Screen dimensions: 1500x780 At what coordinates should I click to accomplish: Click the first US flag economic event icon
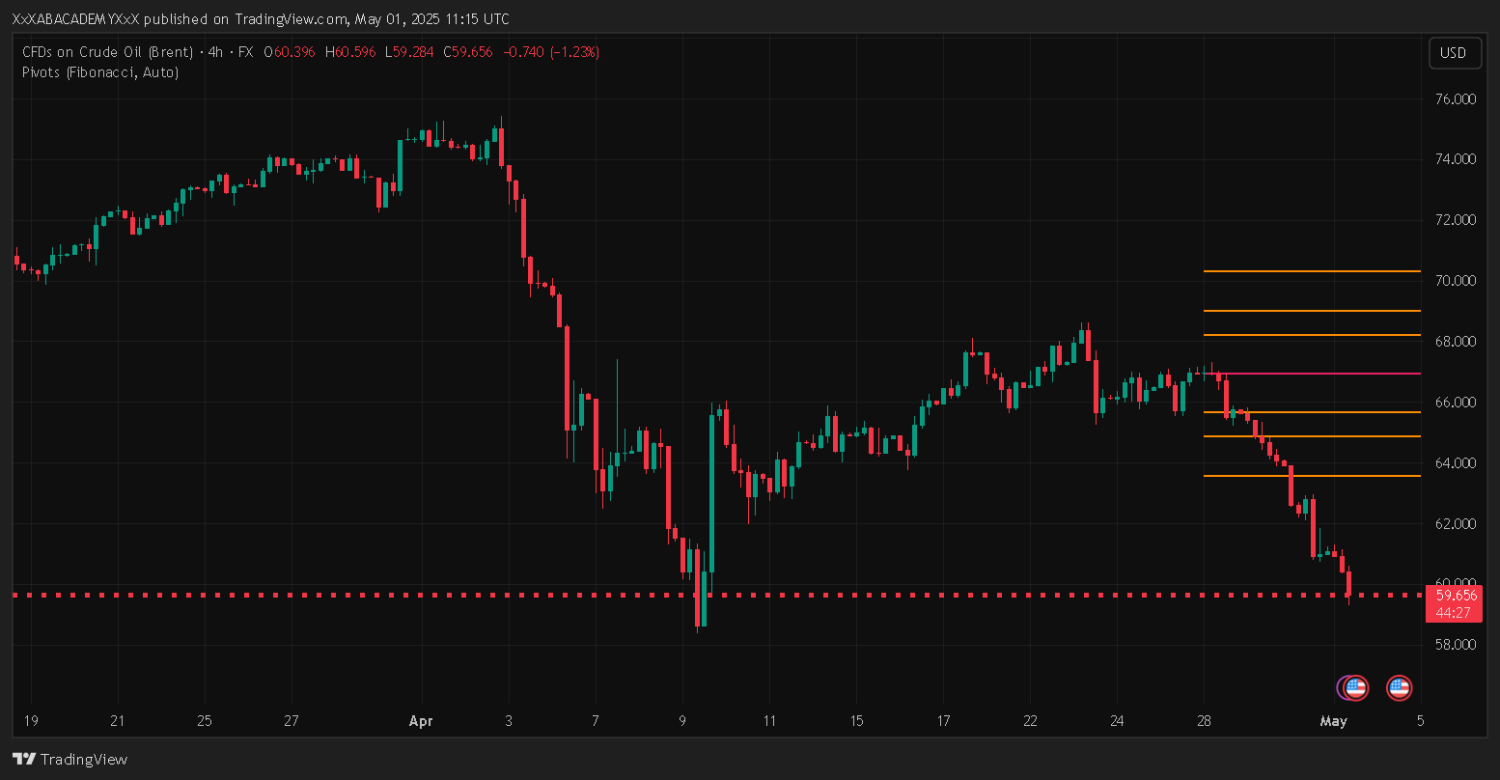pos(1355,687)
